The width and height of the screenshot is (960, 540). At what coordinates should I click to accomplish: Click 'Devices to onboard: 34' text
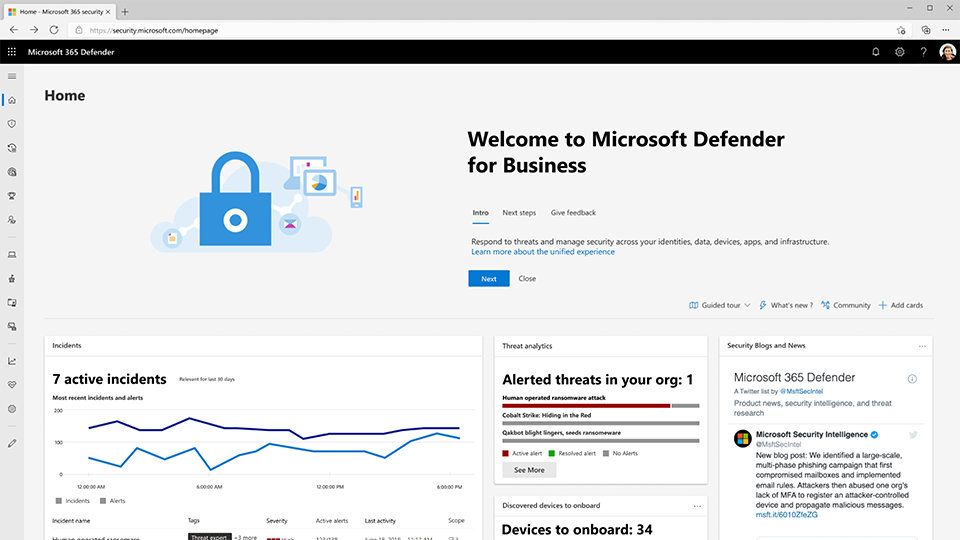coord(577,530)
